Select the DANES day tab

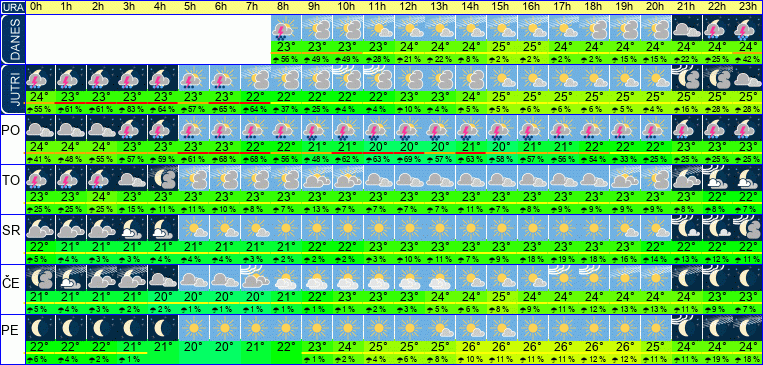pos(12,39)
